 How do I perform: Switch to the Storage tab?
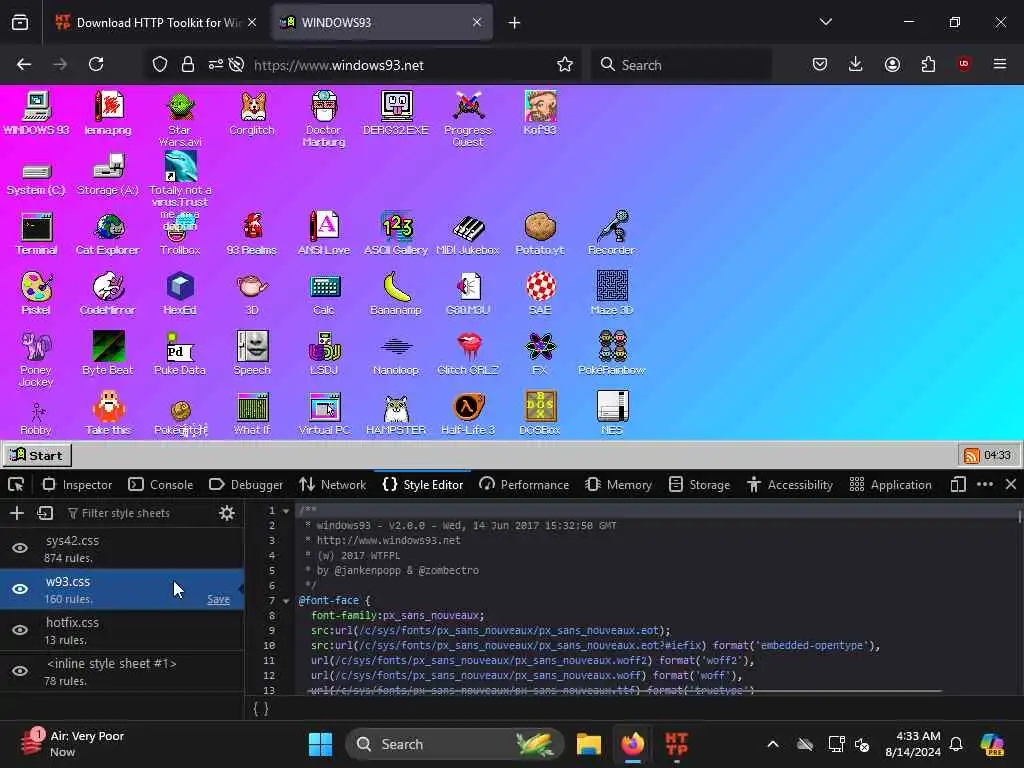click(699, 485)
